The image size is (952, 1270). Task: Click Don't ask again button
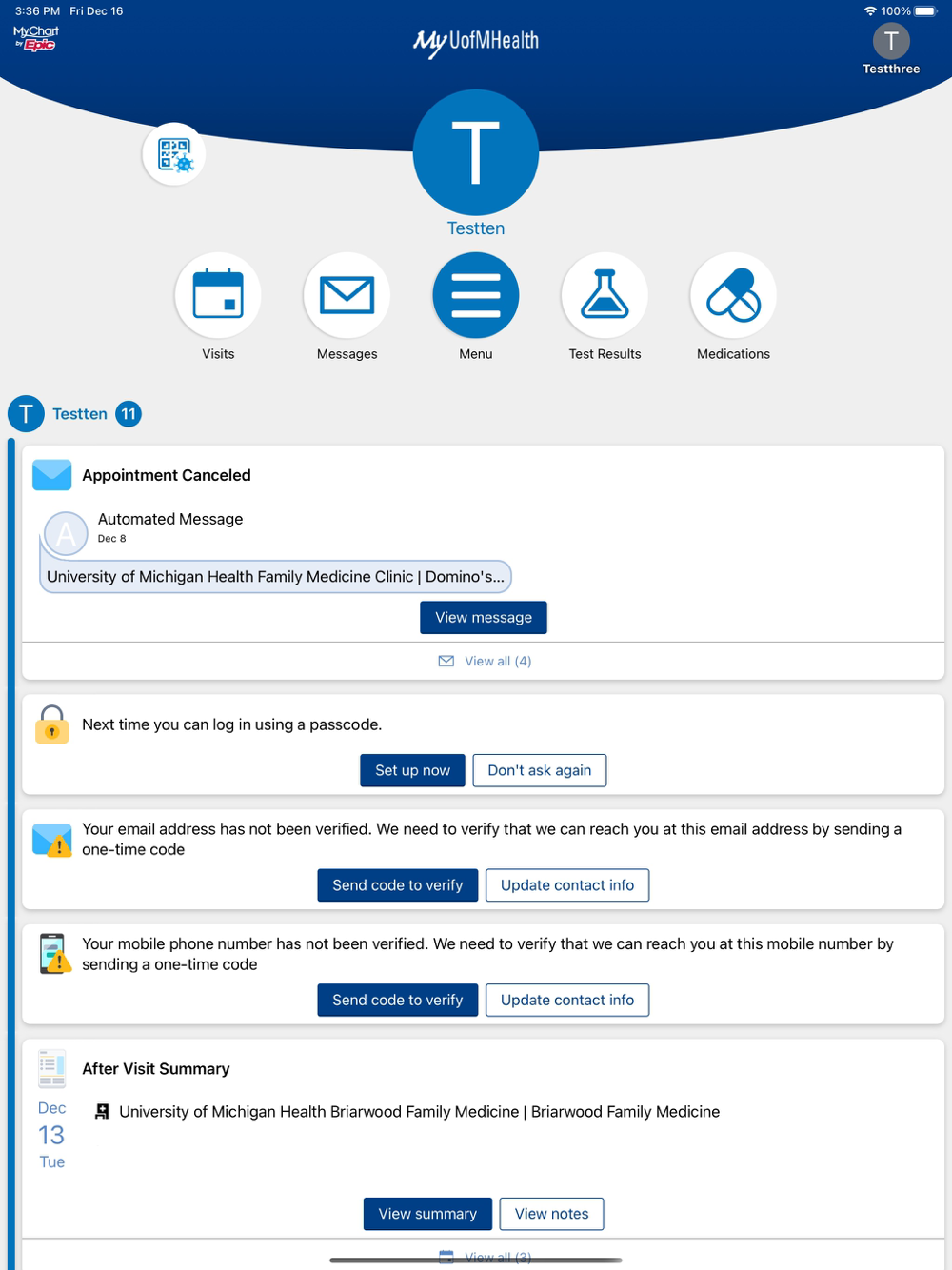tap(540, 770)
